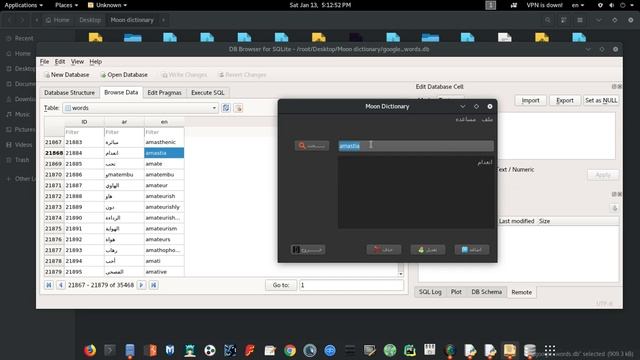Click the file manager search icon

tap(547, 20)
